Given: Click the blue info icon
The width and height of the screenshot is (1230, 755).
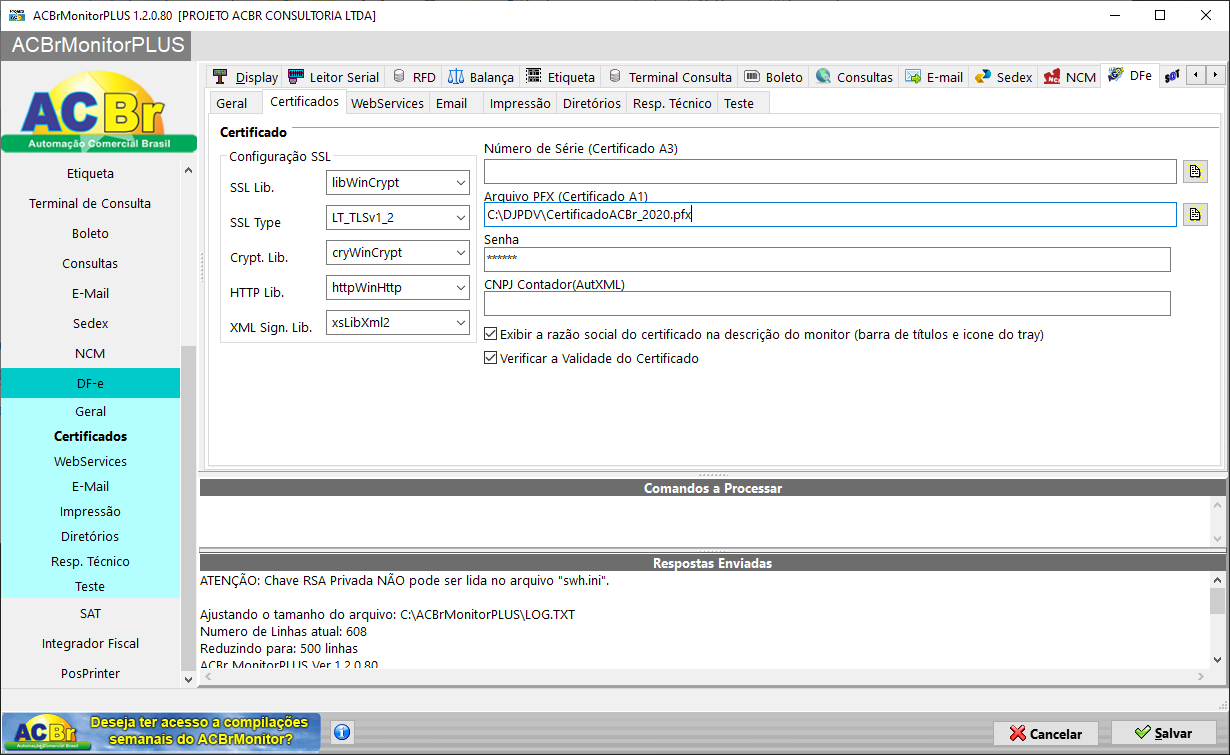Looking at the screenshot, I should click(341, 732).
